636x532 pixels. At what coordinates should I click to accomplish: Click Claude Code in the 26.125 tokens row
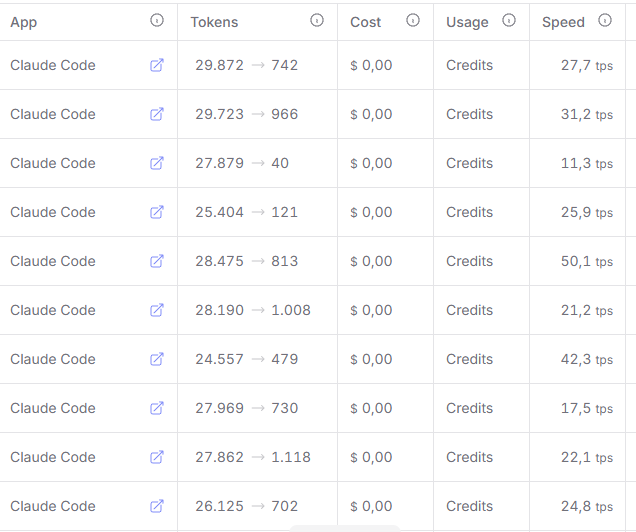(53, 506)
